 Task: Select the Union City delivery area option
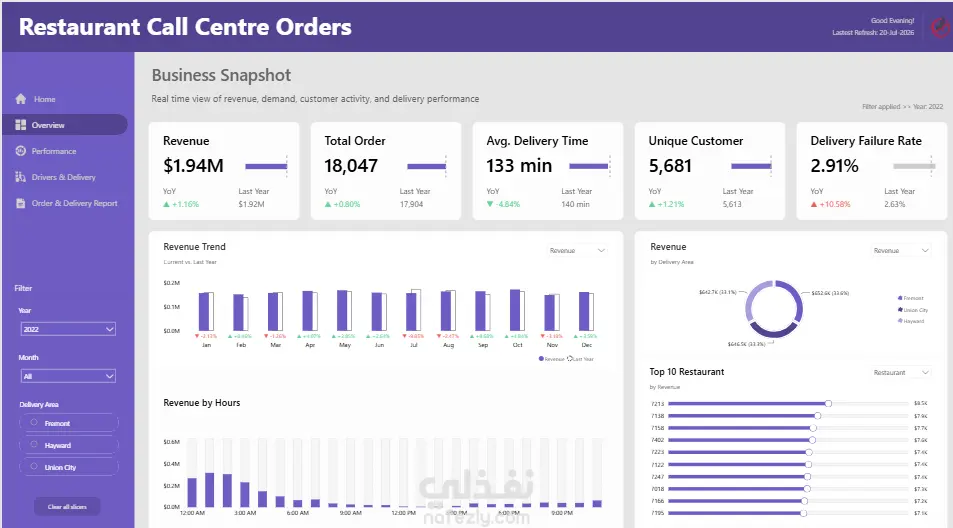(69, 467)
